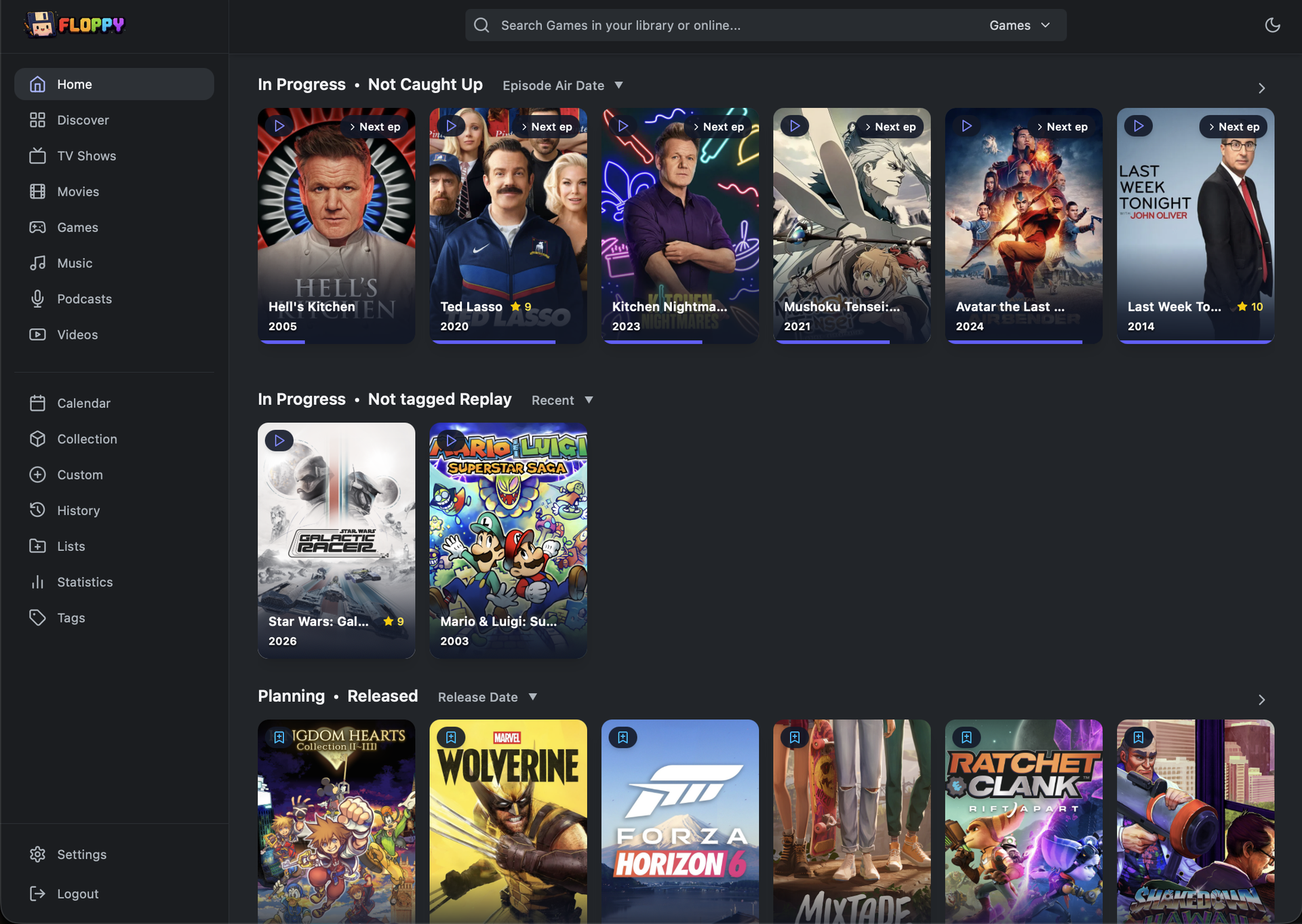
Task: Click Hell's Kitchen progress bar
Action: pos(336,342)
